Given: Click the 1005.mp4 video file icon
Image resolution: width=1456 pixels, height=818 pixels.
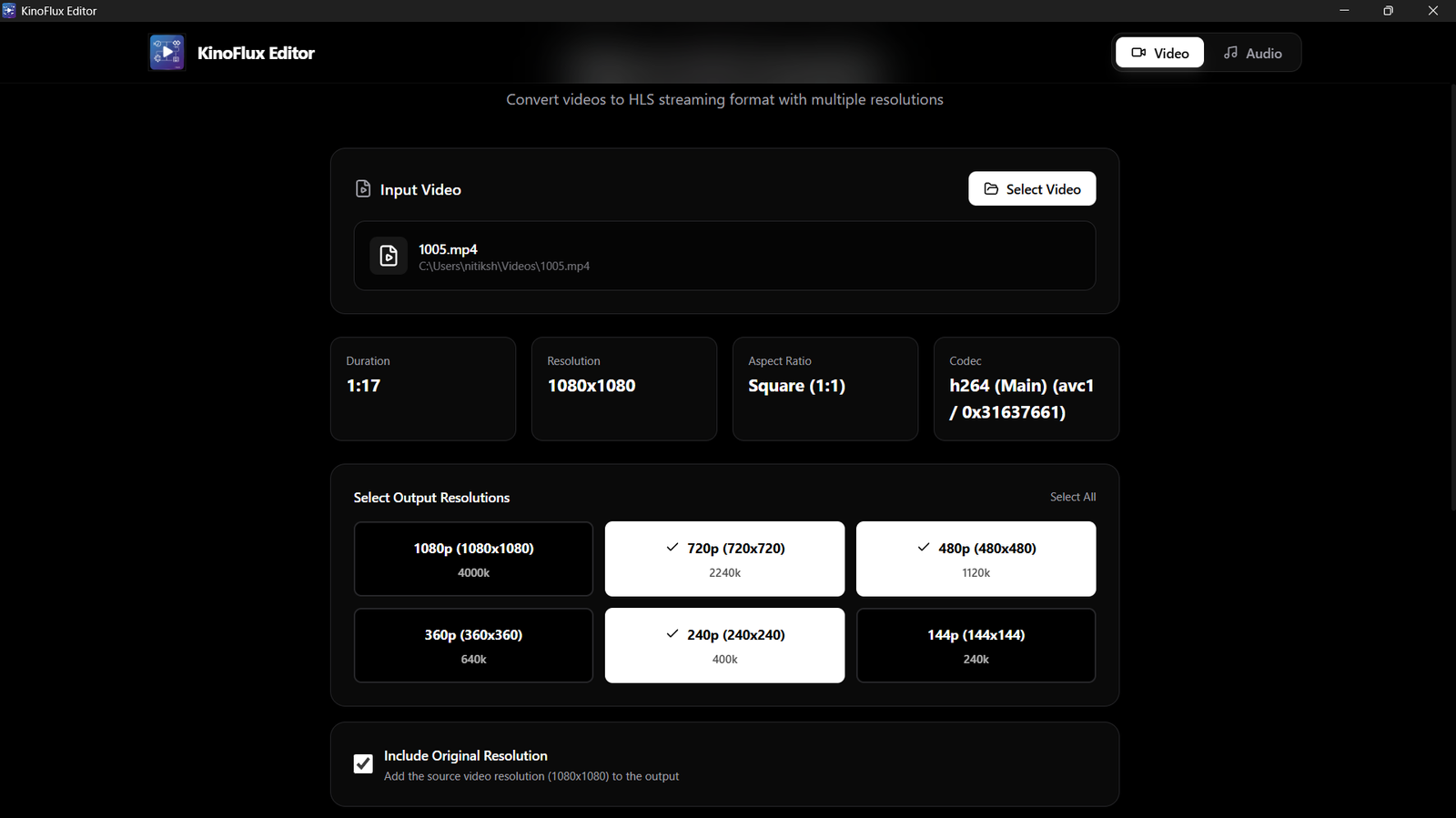Looking at the screenshot, I should tap(389, 257).
